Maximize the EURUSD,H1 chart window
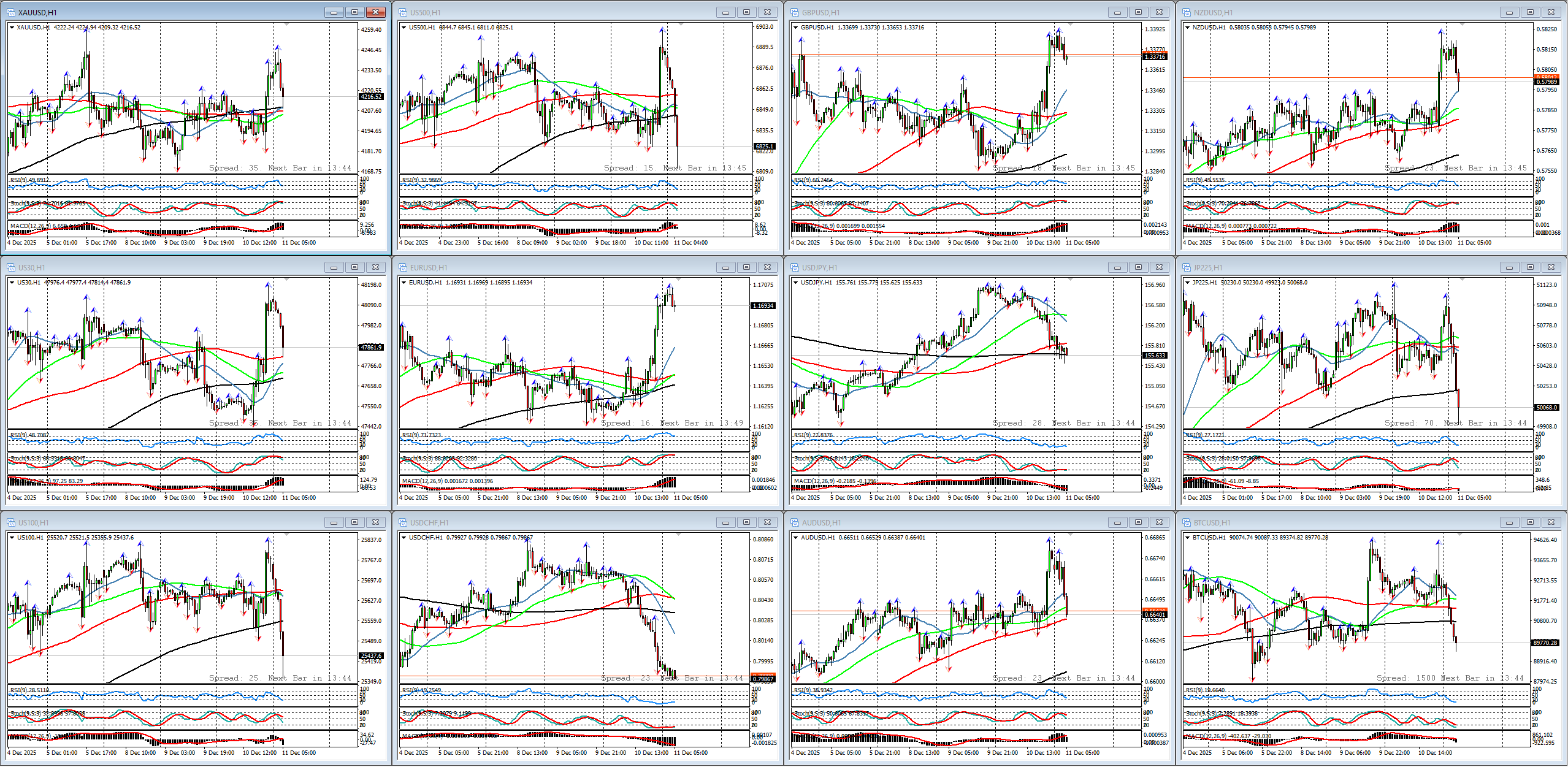 pyautogui.click(x=746, y=267)
